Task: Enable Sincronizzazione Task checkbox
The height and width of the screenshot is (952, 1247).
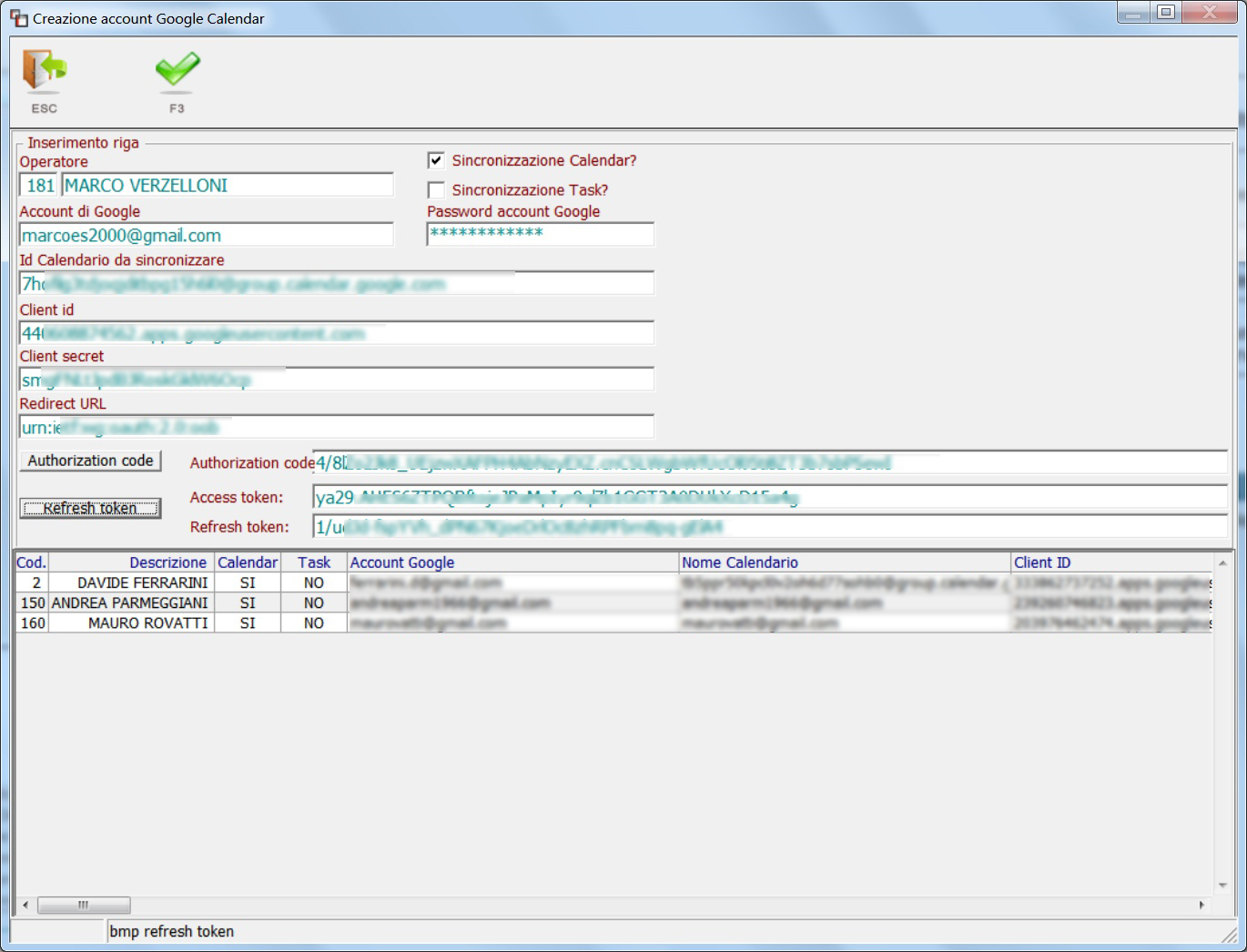Action: (x=436, y=190)
